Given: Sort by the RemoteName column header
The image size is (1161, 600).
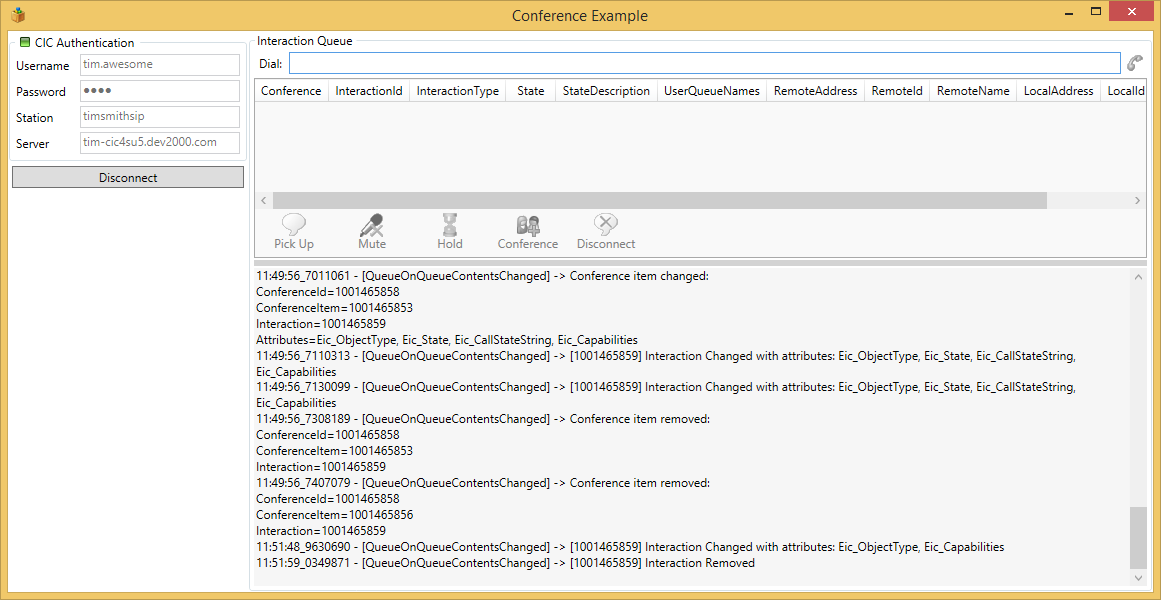Looking at the screenshot, I should pyautogui.click(x=973, y=91).
